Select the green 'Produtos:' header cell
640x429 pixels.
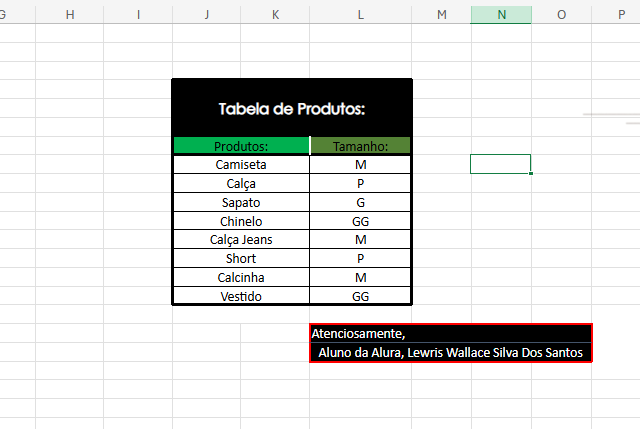pyautogui.click(x=241, y=146)
